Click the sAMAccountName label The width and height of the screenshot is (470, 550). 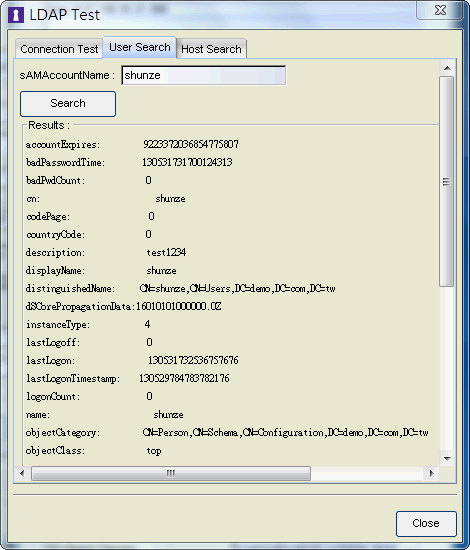(67, 75)
